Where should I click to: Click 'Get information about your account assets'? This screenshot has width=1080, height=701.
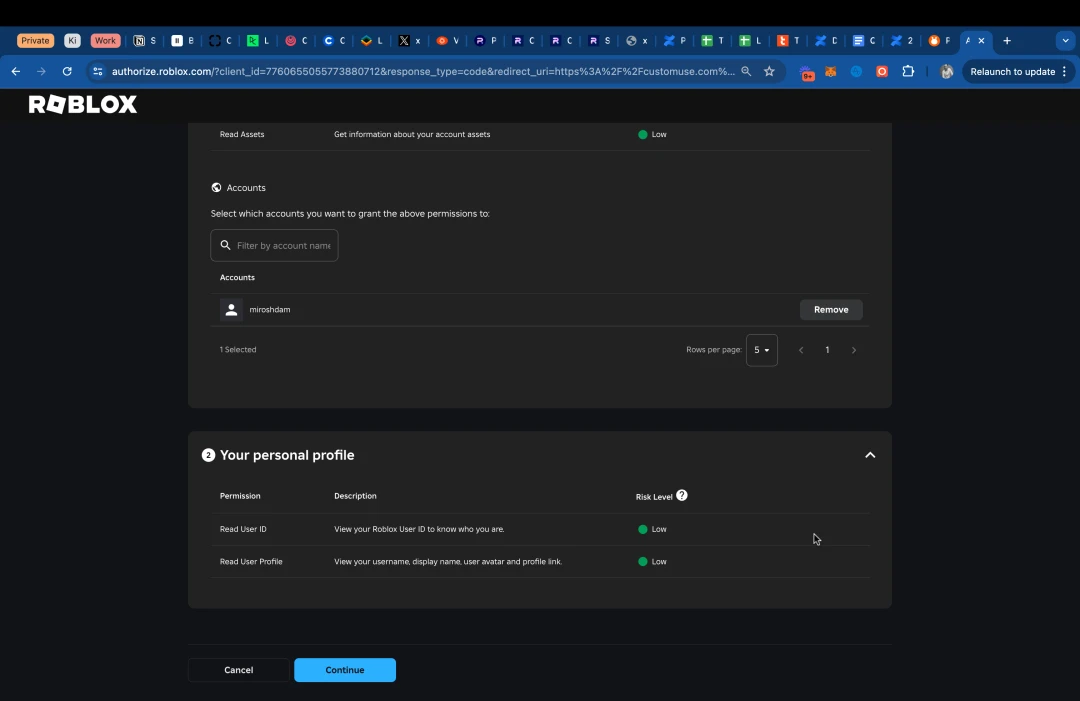coord(412,134)
